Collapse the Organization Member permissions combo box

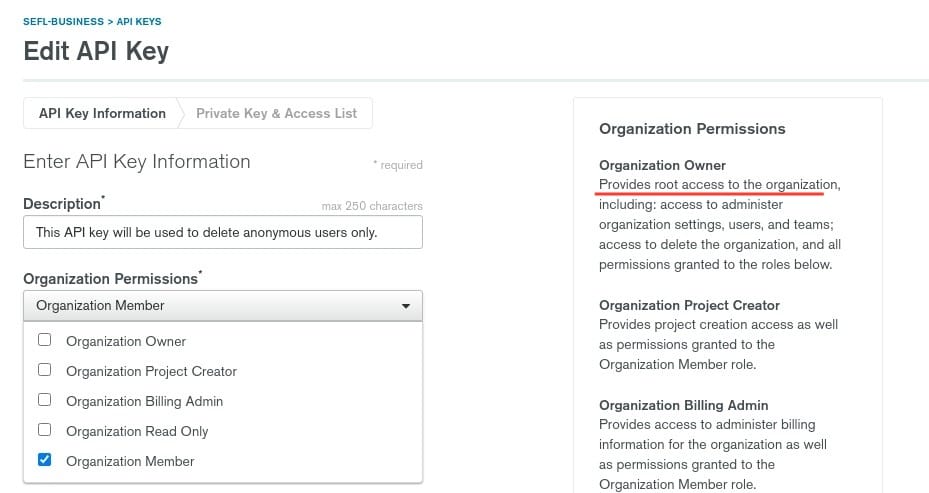(222, 306)
